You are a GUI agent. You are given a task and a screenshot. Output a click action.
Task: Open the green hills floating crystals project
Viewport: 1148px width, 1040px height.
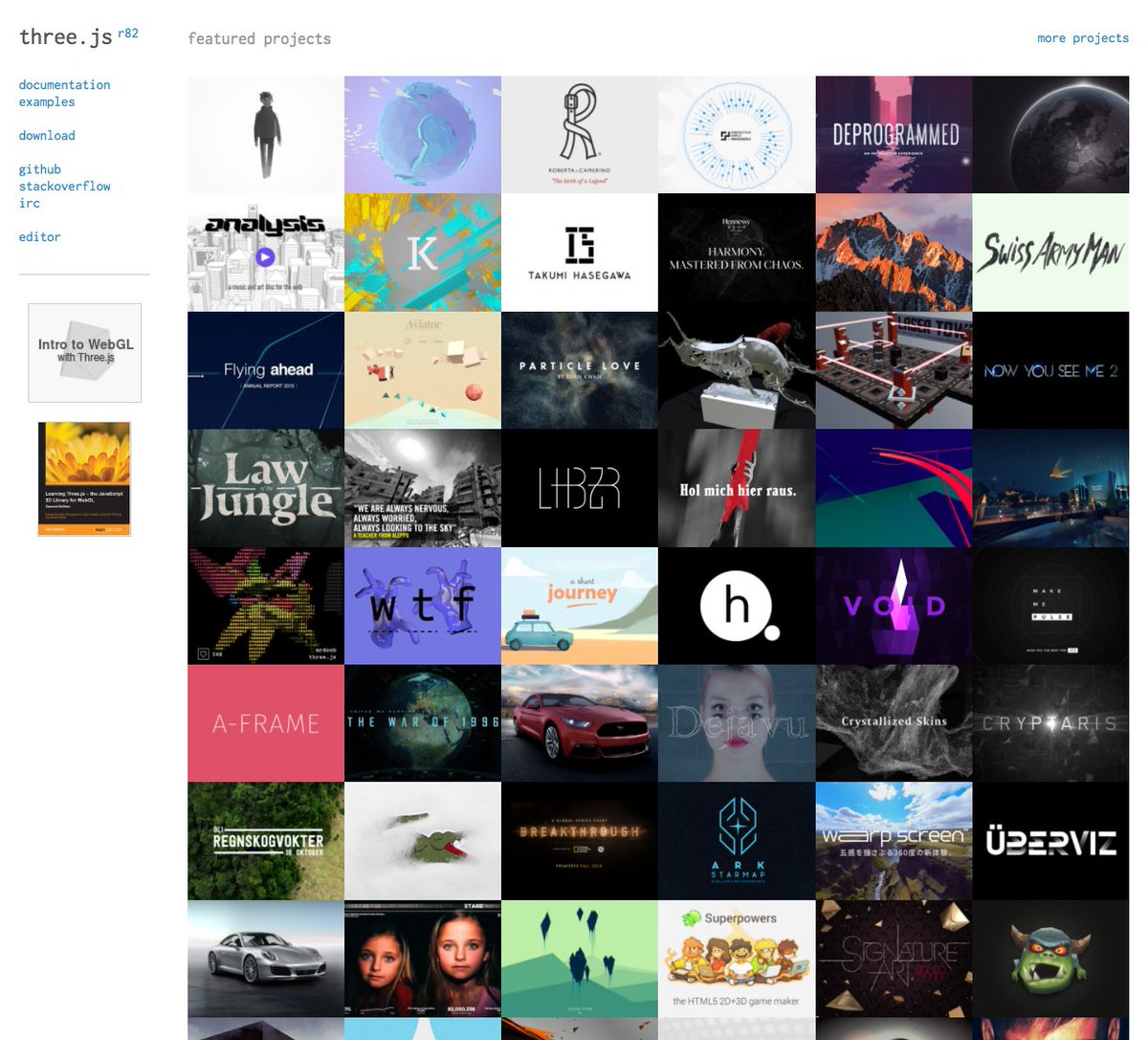(x=580, y=959)
